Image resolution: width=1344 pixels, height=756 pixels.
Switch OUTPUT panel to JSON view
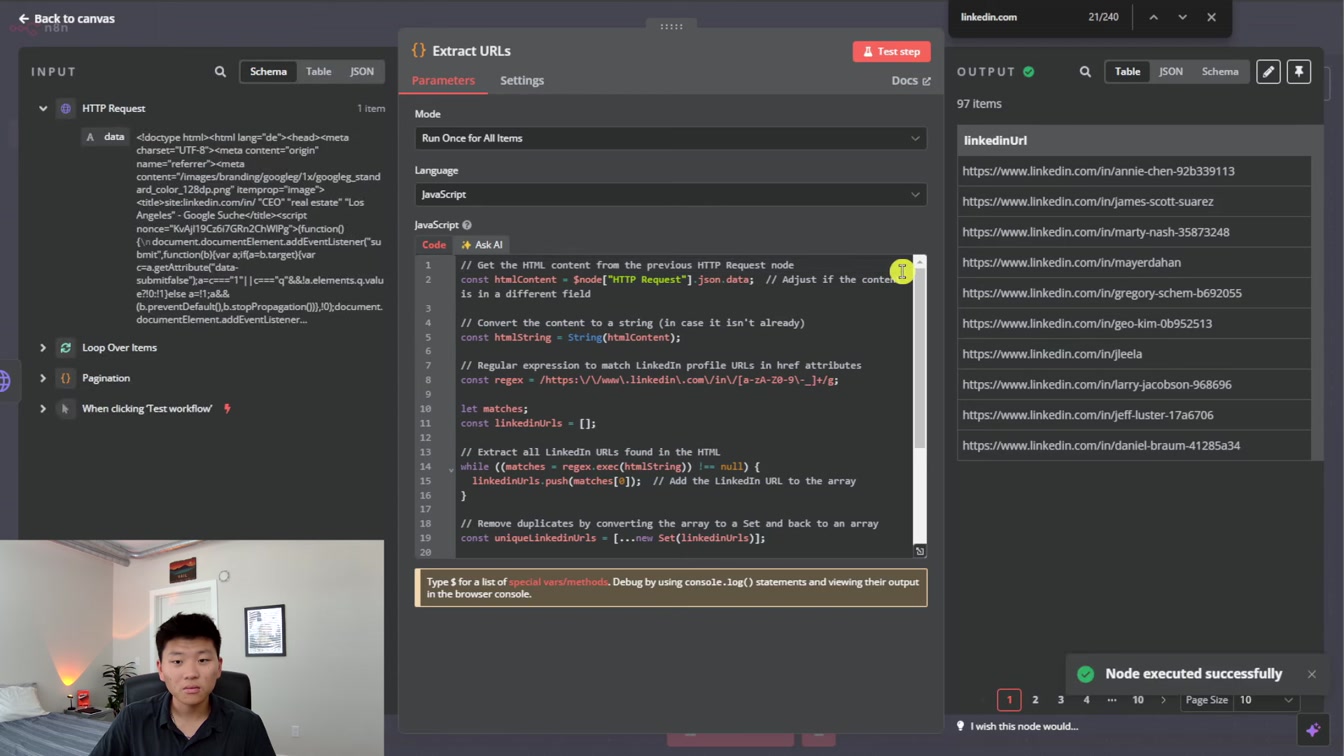click(x=1171, y=72)
